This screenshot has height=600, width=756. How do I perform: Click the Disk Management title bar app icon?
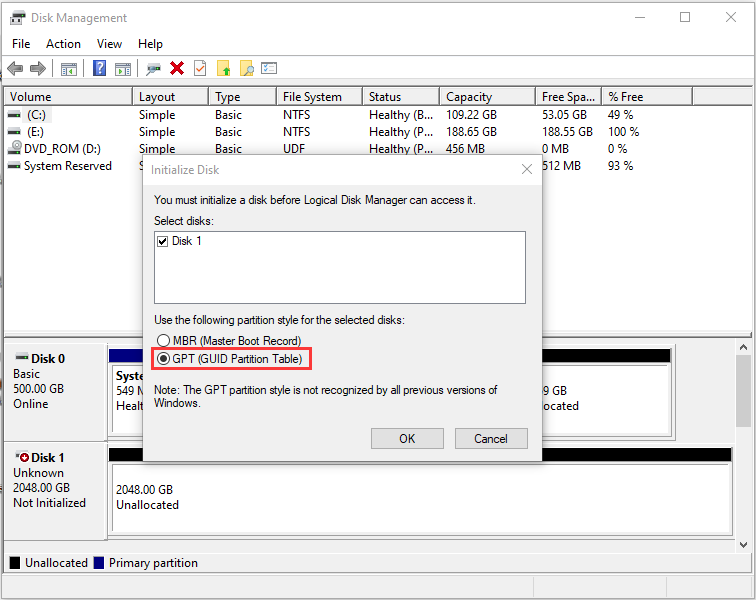[x=17, y=18]
